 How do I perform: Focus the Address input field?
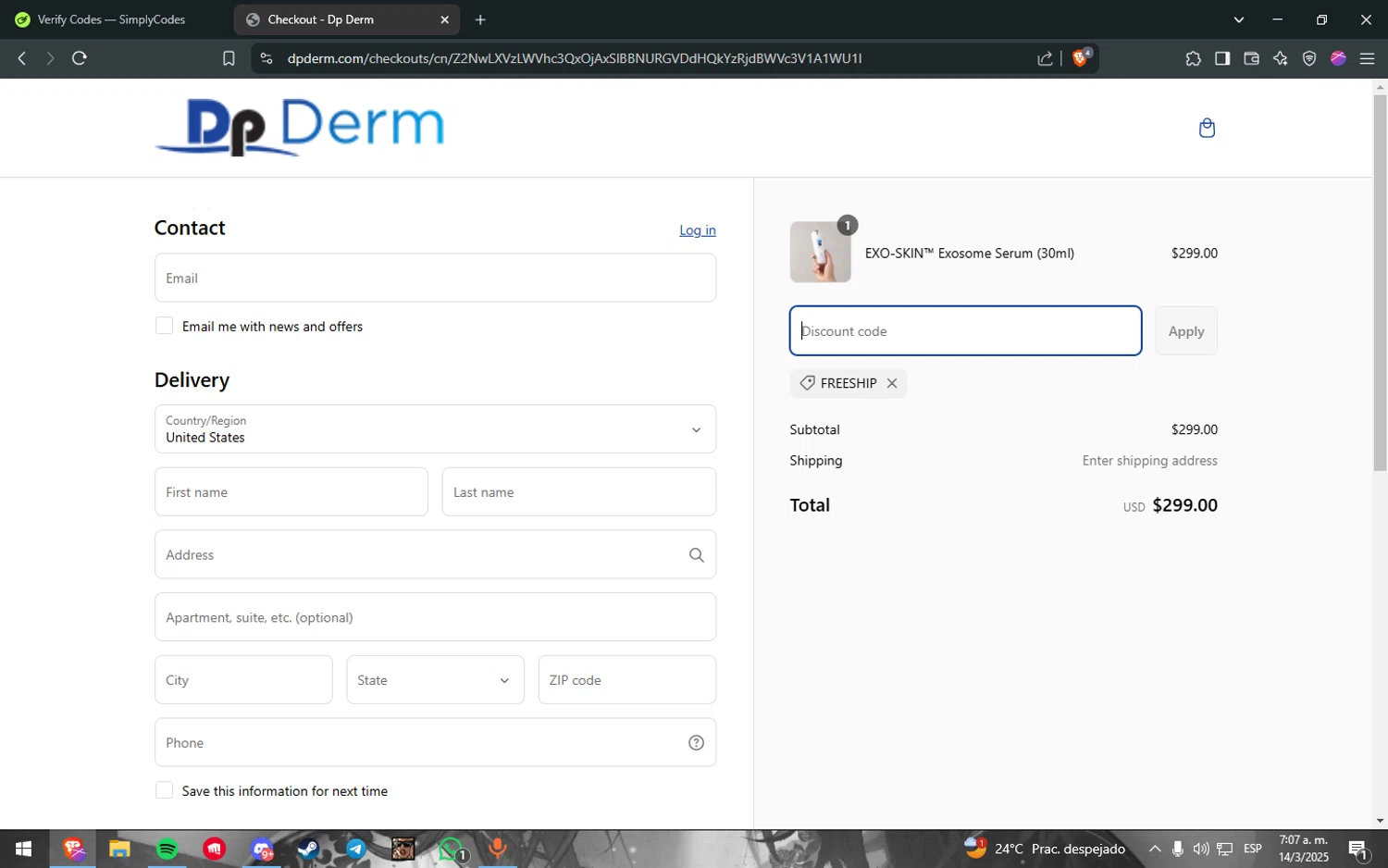point(435,555)
